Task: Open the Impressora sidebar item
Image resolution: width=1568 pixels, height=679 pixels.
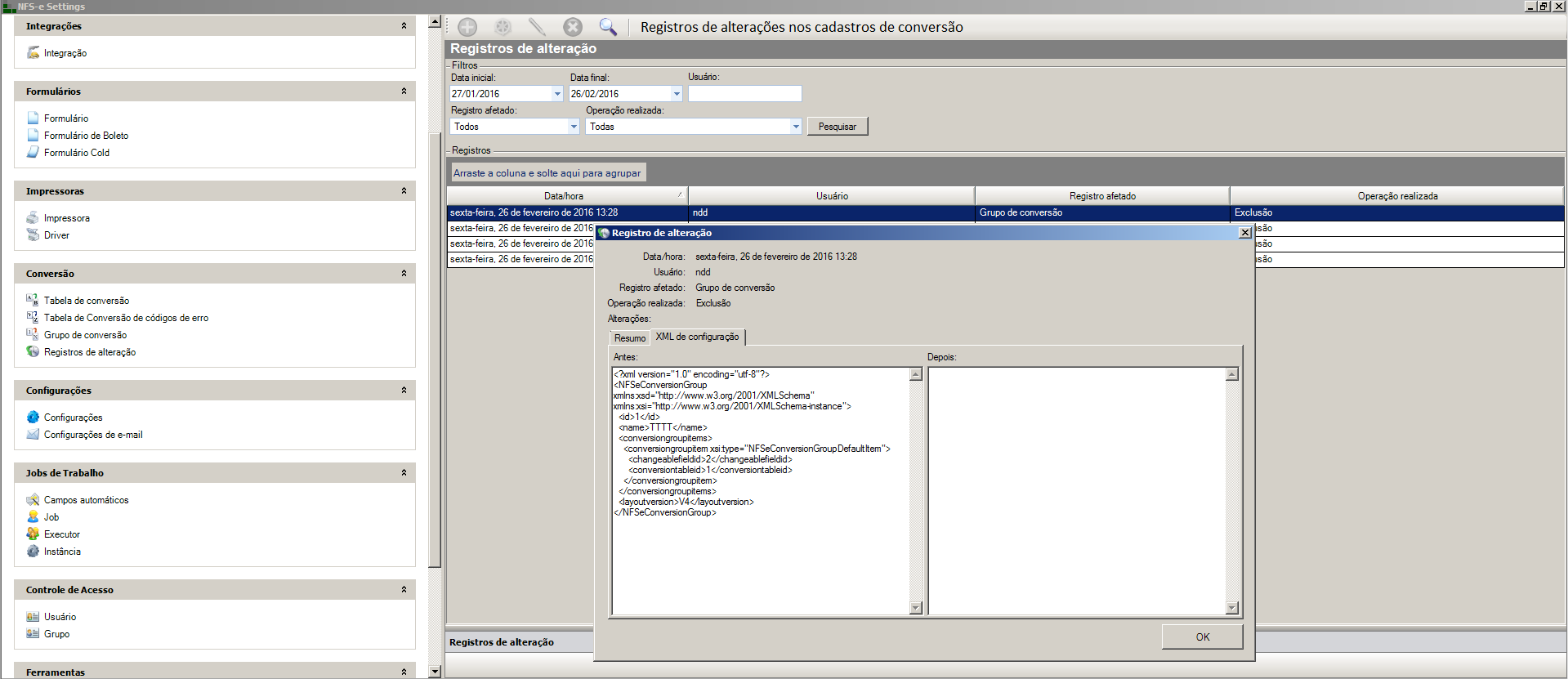Action: pos(66,218)
